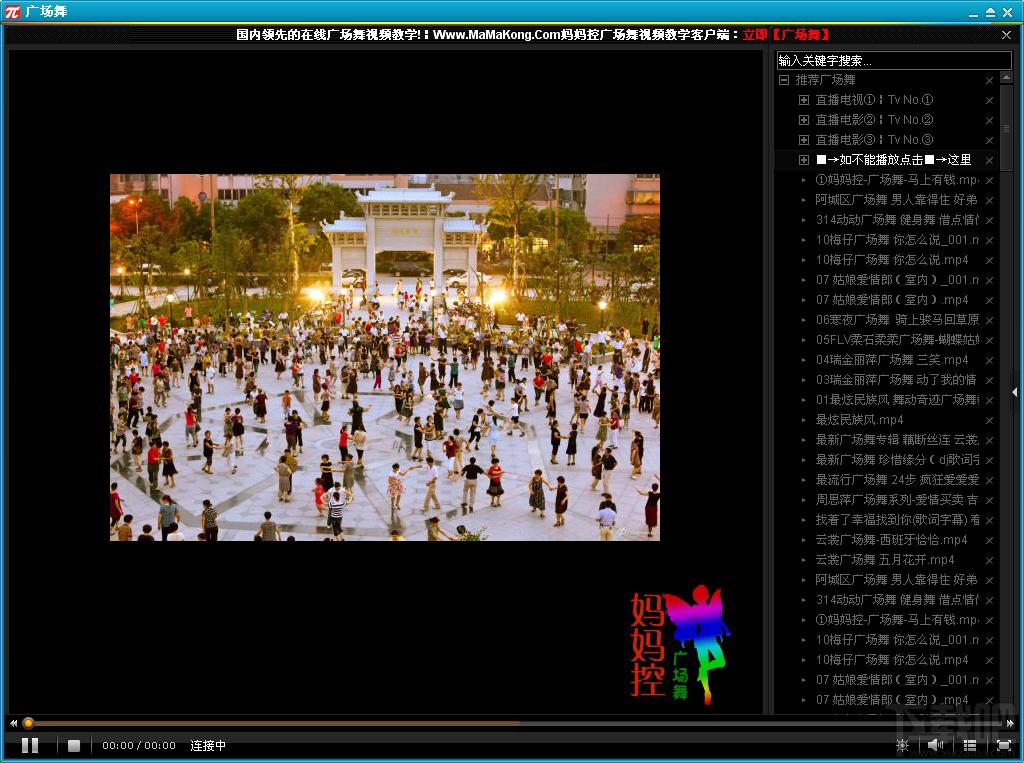Select 如不能播放点击这里 playlist item

click(x=892, y=160)
